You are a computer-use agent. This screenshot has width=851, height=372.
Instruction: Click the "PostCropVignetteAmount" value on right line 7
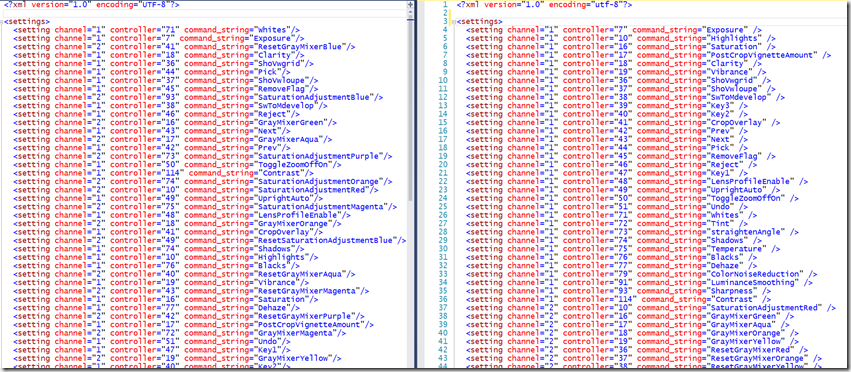click(x=762, y=55)
